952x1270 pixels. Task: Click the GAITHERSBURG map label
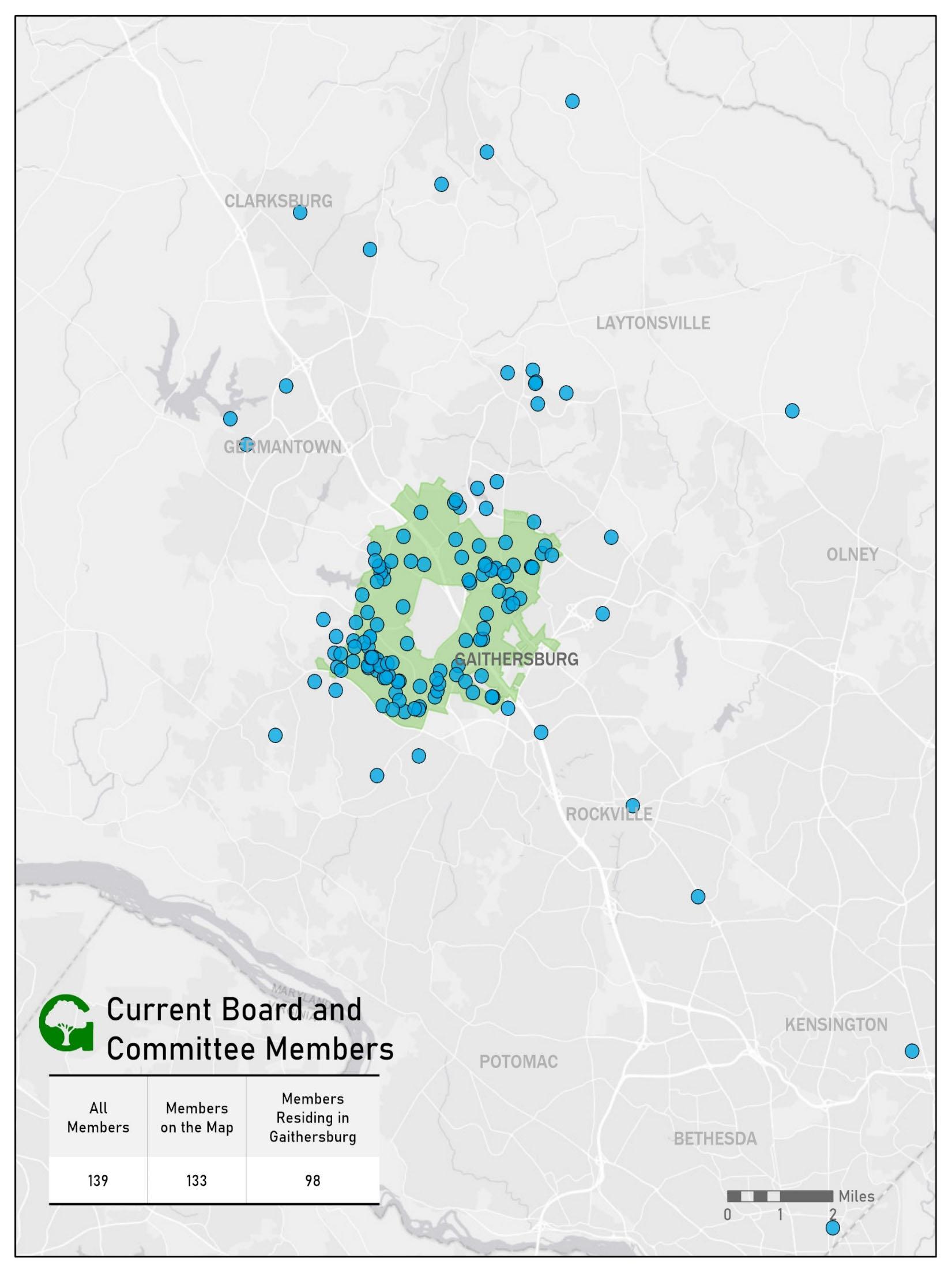[517, 660]
